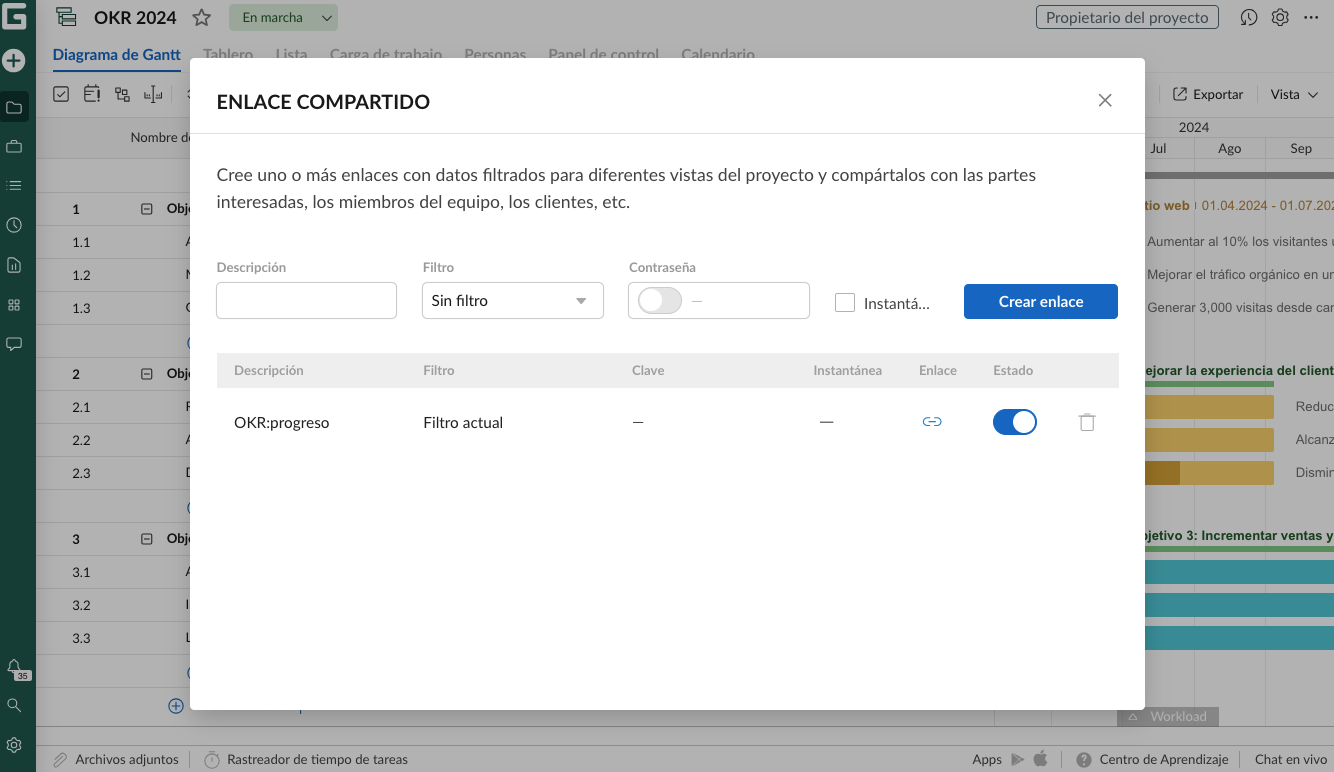Open the Sin filtro filter dropdown

pos(513,300)
